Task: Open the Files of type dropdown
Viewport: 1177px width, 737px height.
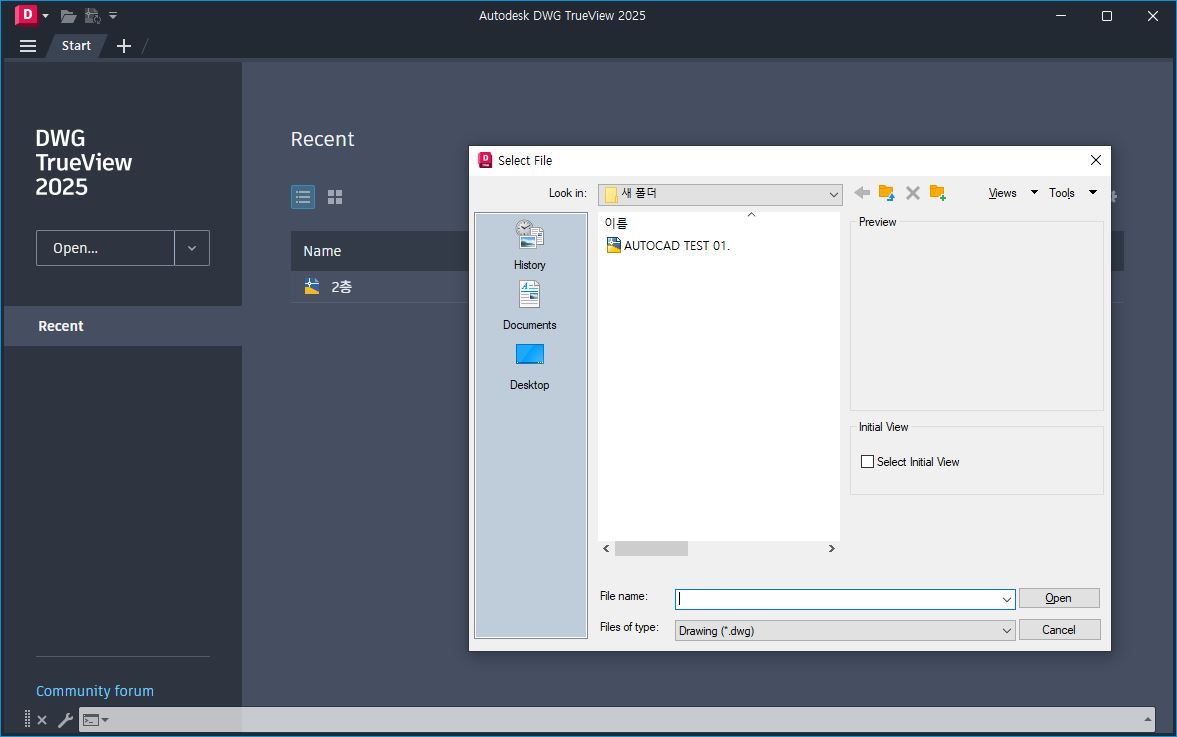Action: [x=844, y=630]
